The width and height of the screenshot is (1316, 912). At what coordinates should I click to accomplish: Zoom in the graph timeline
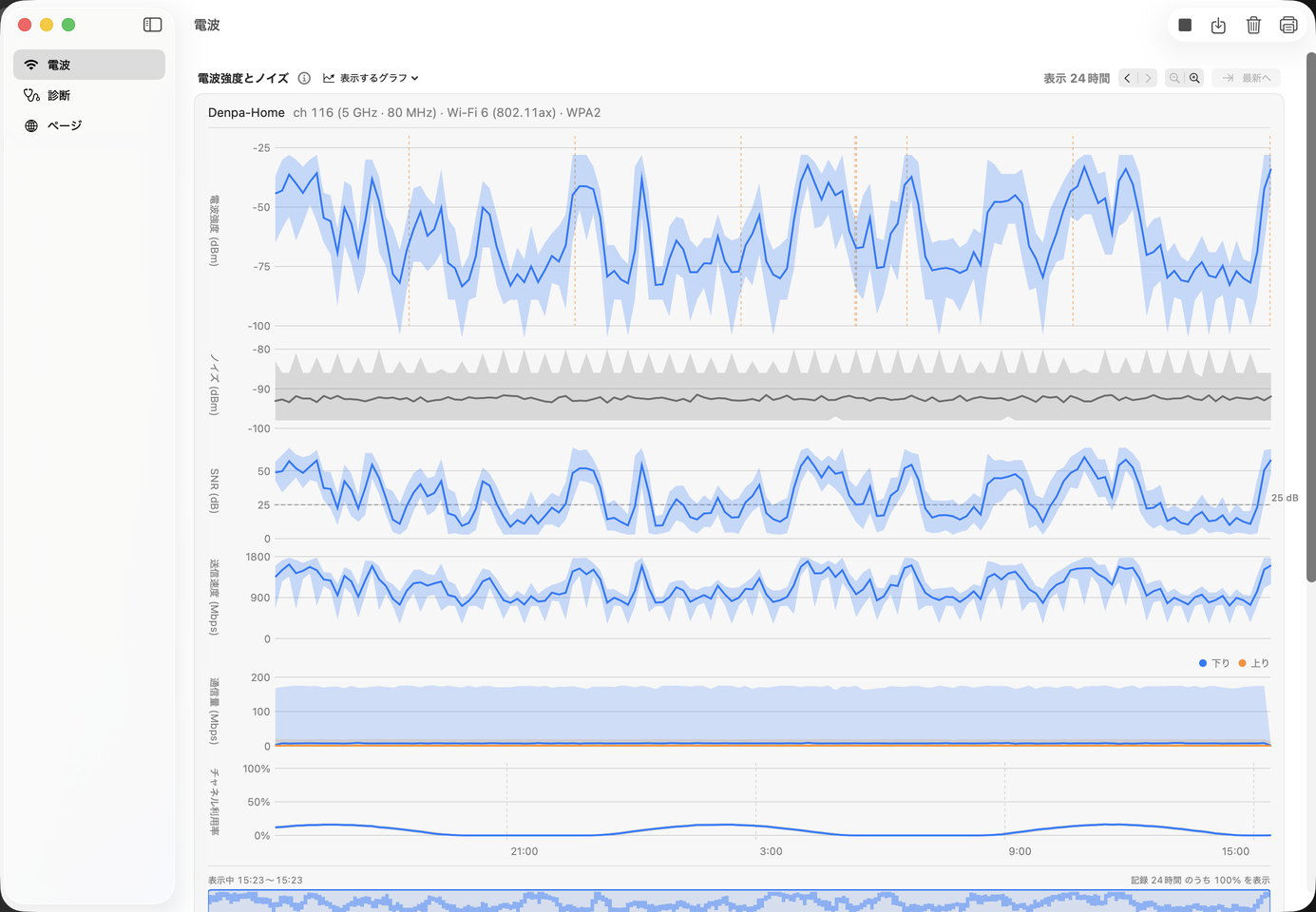pyautogui.click(x=1194, y=78)
